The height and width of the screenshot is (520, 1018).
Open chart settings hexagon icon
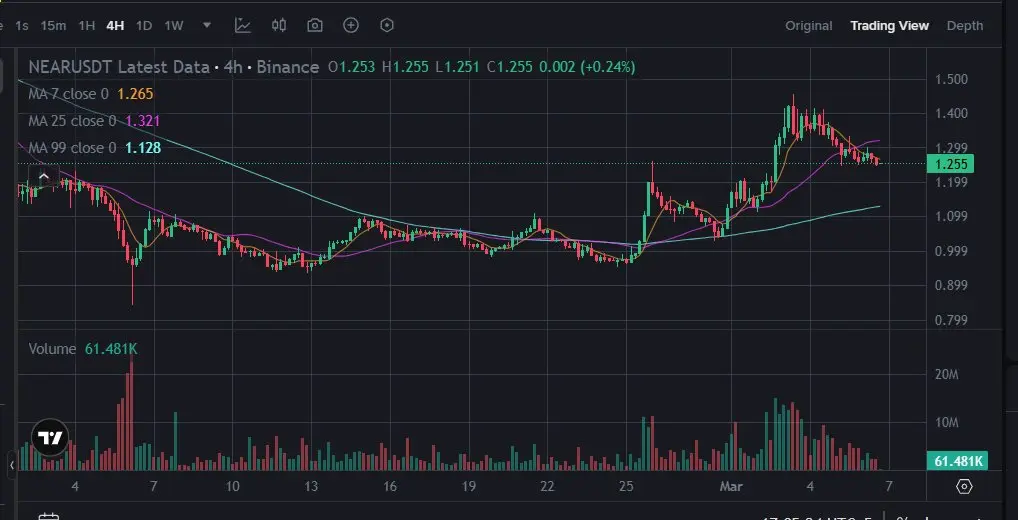387,25
